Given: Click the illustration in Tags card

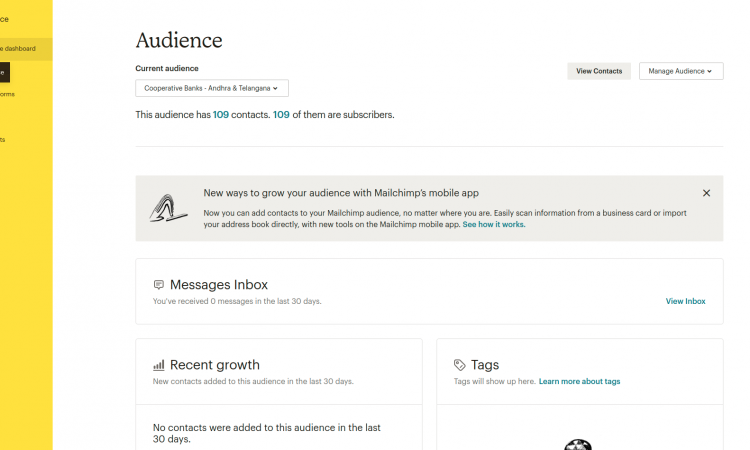Looking at the screenshot, I should pyautogui.click(x=578, y=444).
